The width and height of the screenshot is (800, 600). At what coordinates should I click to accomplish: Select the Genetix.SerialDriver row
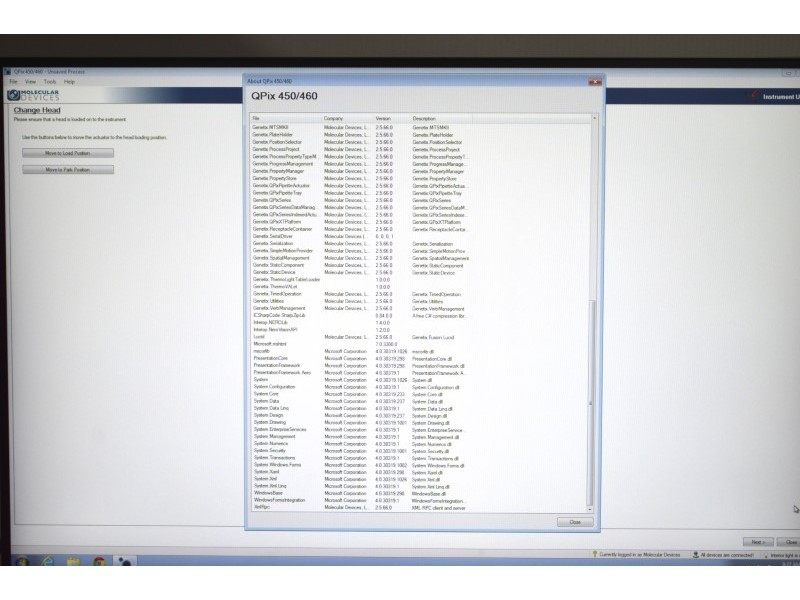click(360, 236)
